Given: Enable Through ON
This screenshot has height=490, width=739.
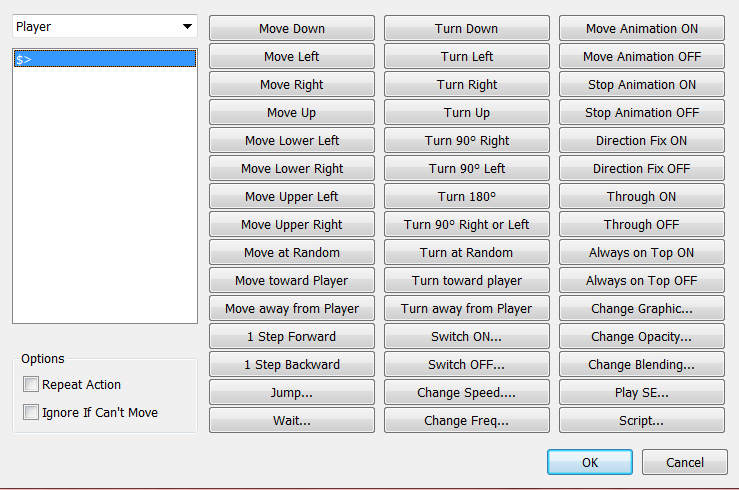Looking at the screenshot, I should [x=641, y=196].
